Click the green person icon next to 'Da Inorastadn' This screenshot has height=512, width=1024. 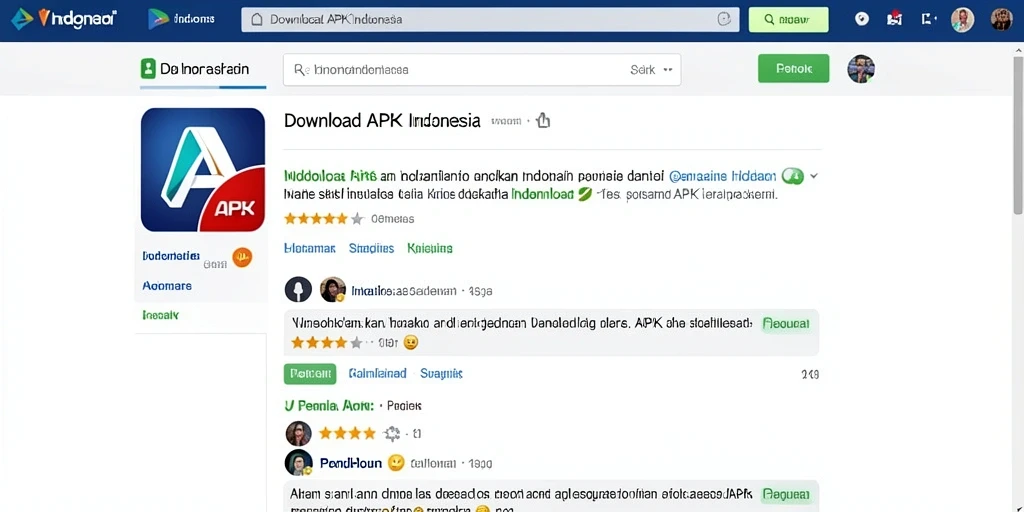pos(148,69)
